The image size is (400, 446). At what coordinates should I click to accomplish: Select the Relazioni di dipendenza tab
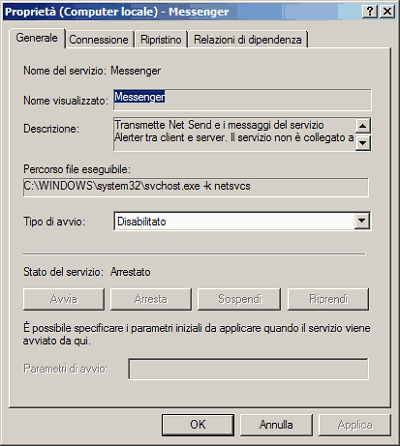[248, 40]
